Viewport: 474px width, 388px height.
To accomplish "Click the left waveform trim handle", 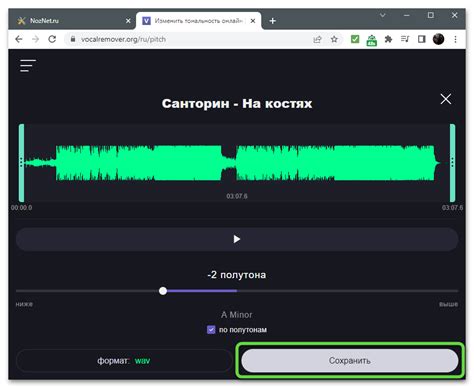I will (x=21, y=163).
